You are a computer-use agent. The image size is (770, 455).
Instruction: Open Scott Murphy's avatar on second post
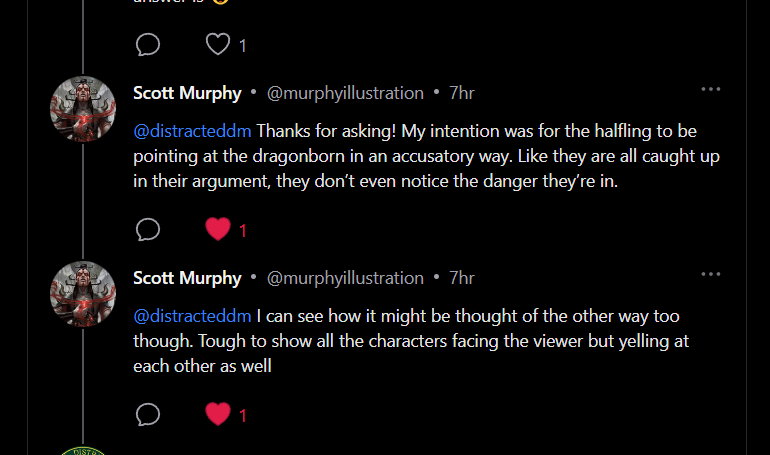83,293
